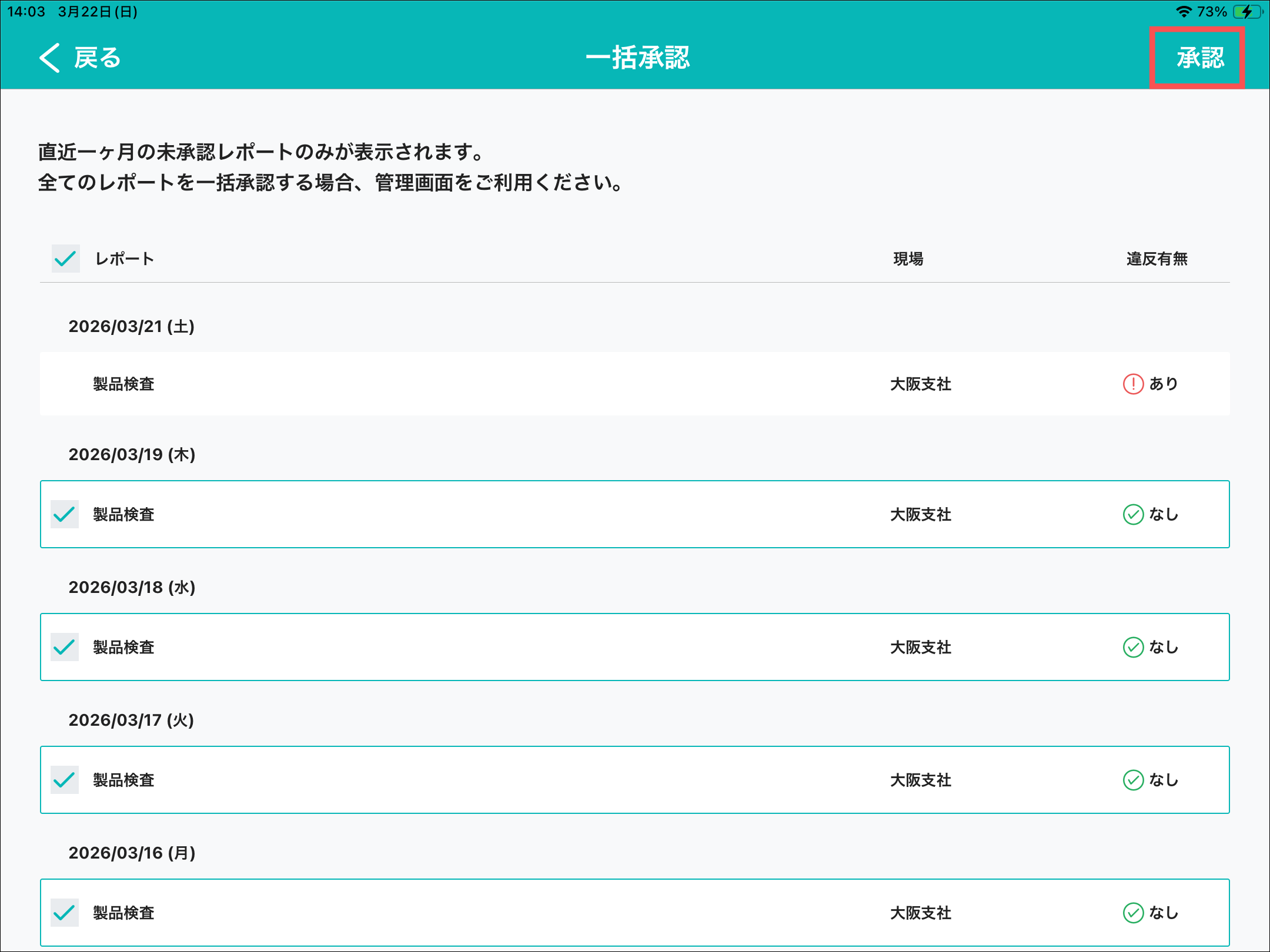The image size is (1270, 952).
Task: Uncheck the 2026/03/18 製品検査 report checkbox
Action: [65, 647]
